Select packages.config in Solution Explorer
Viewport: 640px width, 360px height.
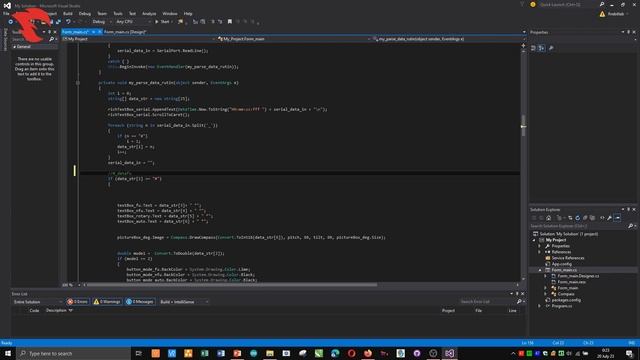coord(566,300)
